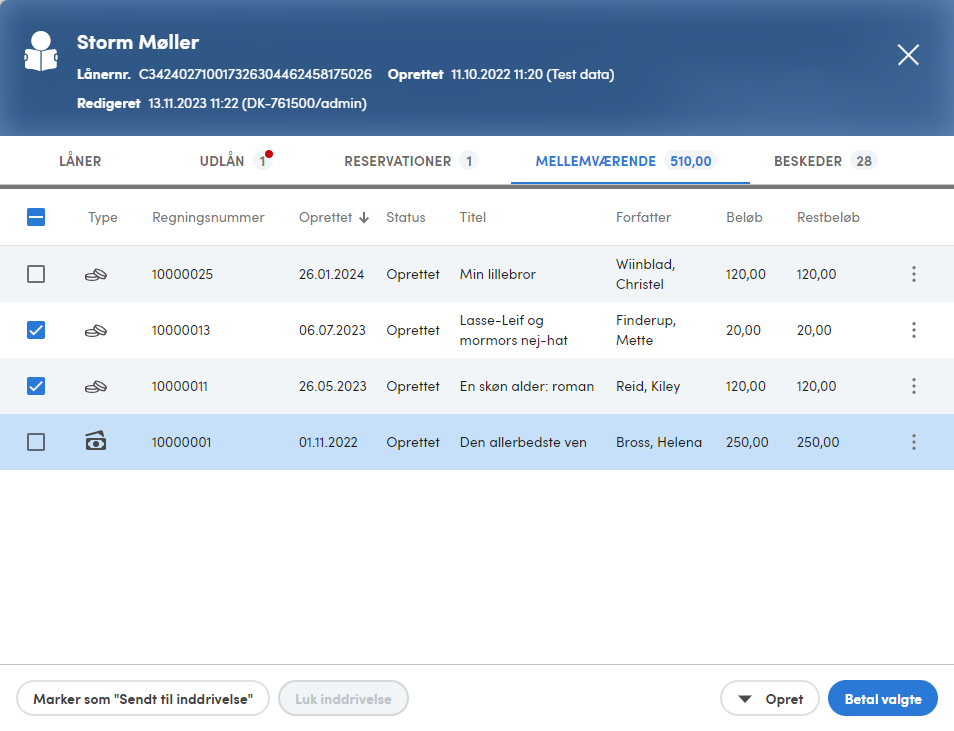Image resolution: width=954 pixels, height=731 pixels.
Task: Close the Storm Møller patron dialog
Action: [908, 55]
